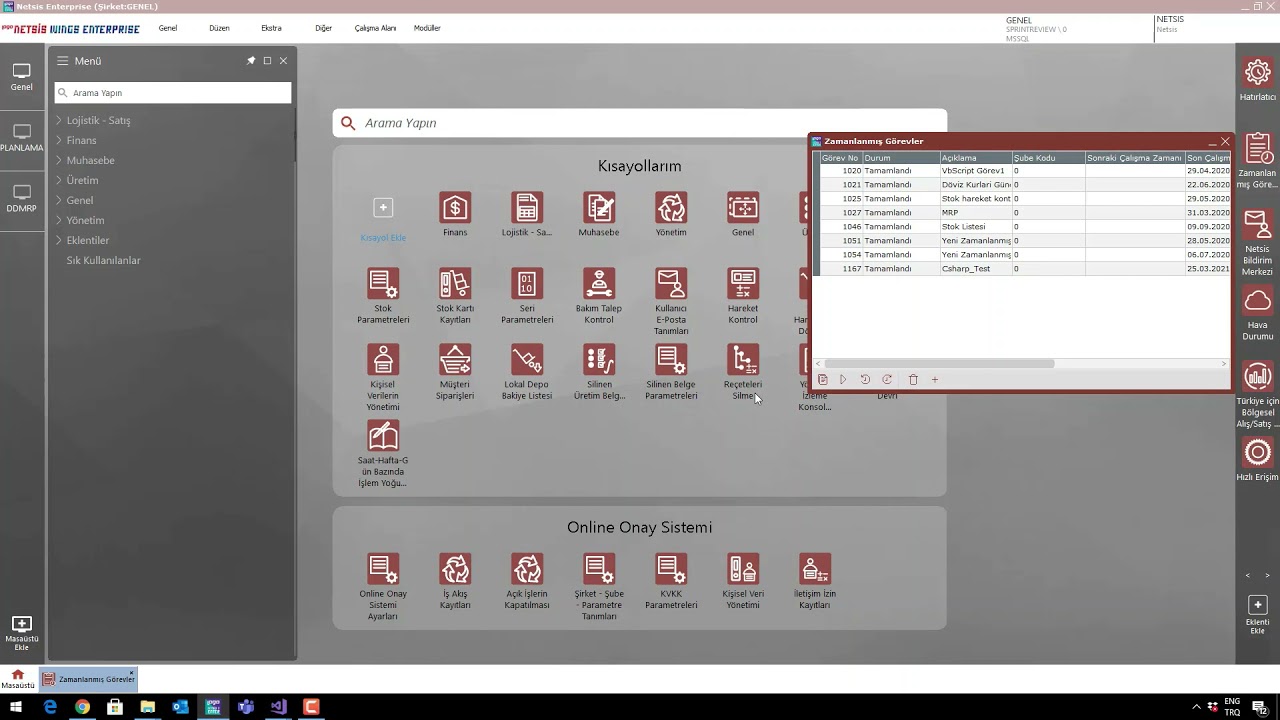This screenshot has height=720, width=1280.
Task: Open the Düzen menu
Action: click(x=219, y=28)
